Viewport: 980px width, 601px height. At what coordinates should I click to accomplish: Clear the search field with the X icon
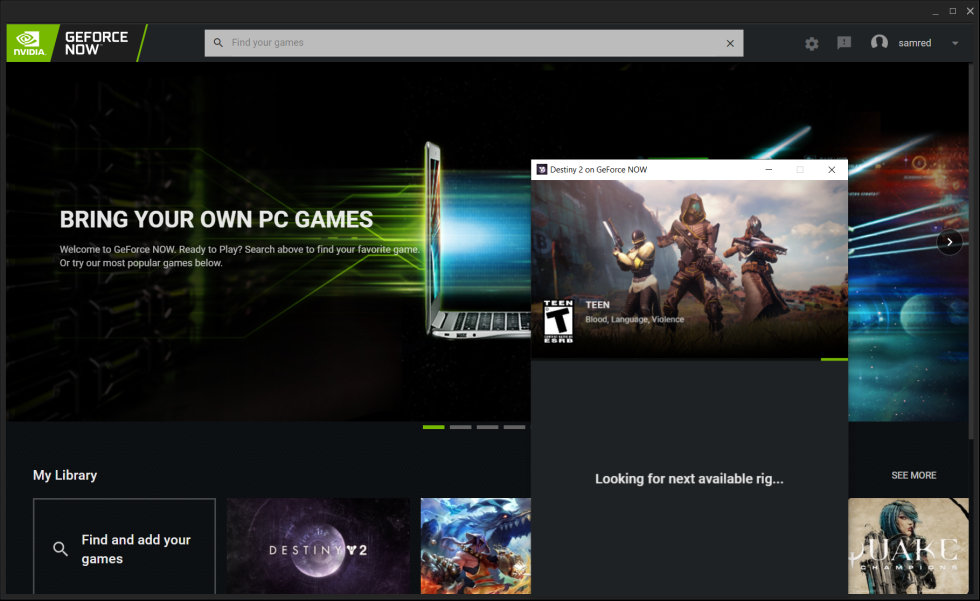730,43
